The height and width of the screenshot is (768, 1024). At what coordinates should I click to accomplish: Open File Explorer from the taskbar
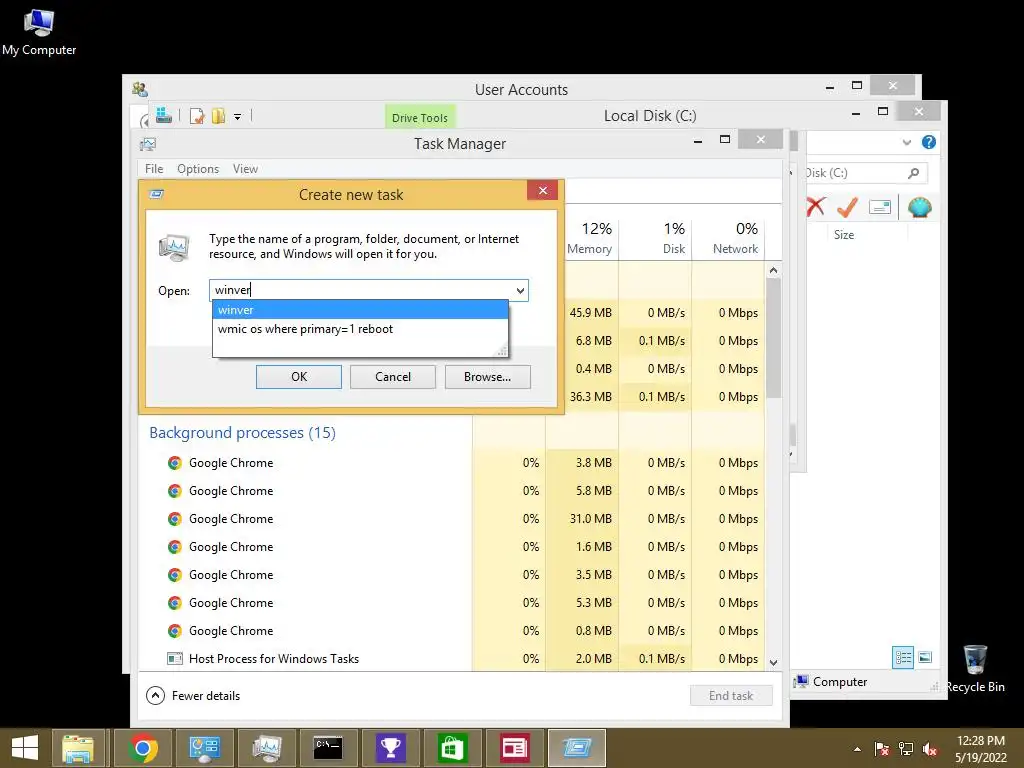click(78, 748)
